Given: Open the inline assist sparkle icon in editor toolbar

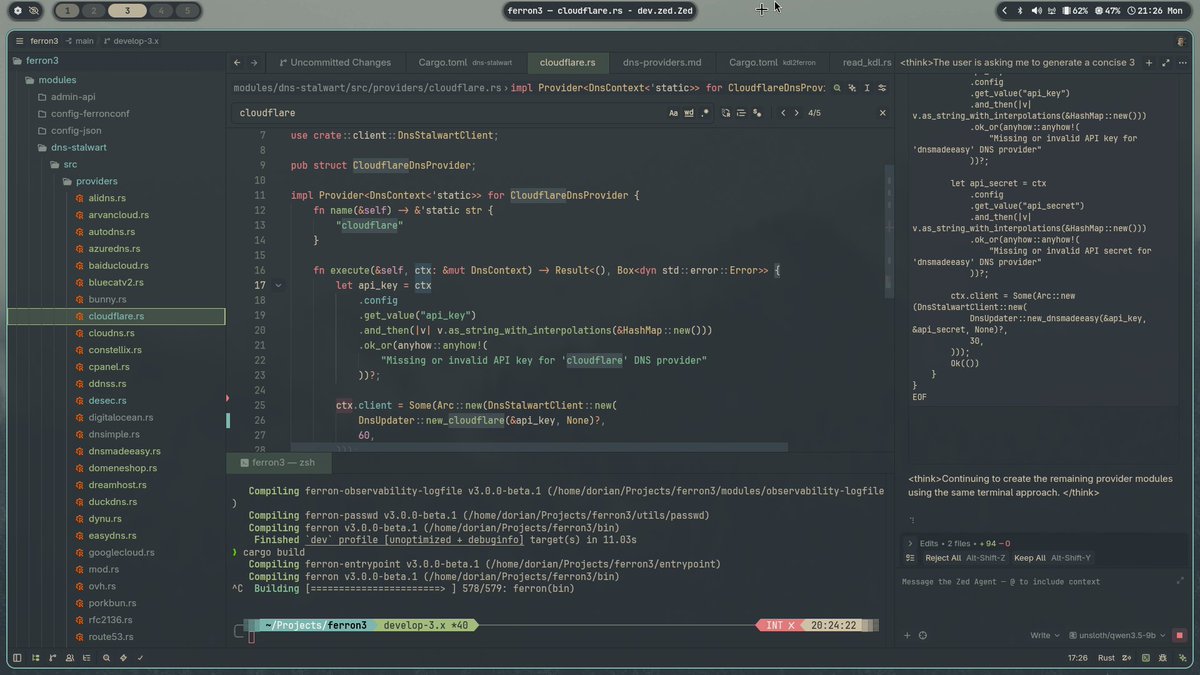Looking at the screenshot, I should point(852,88).
